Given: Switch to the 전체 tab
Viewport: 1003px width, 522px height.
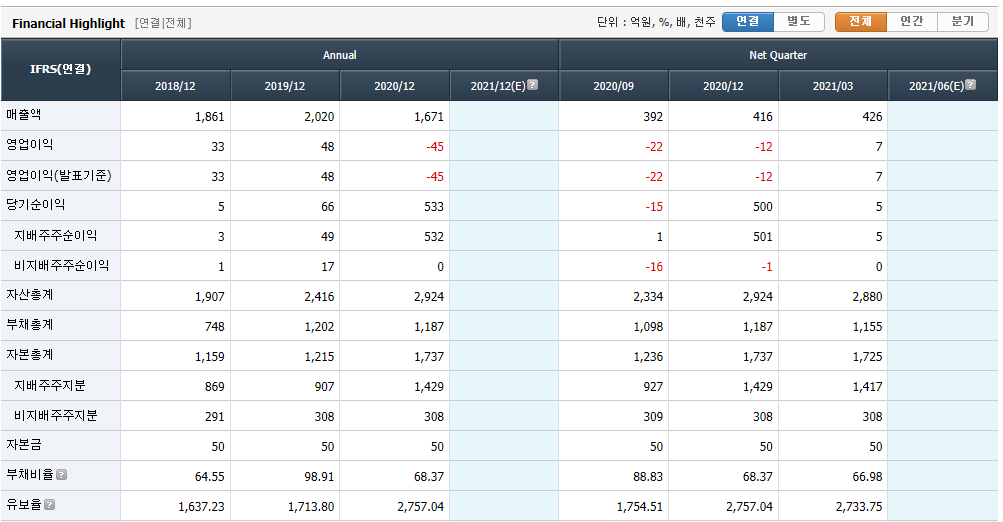Looking at the screenshot, I should coord(861,22).
